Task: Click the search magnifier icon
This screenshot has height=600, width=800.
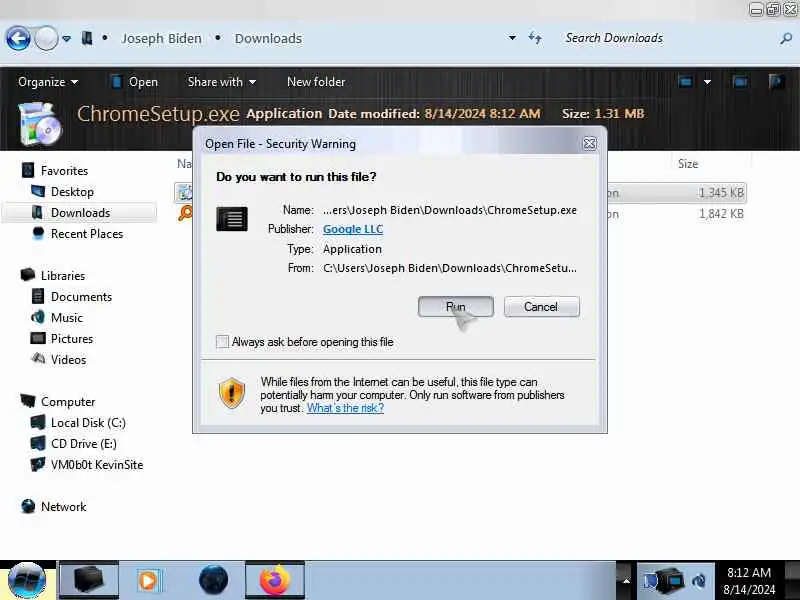Action: pos(786,38)
